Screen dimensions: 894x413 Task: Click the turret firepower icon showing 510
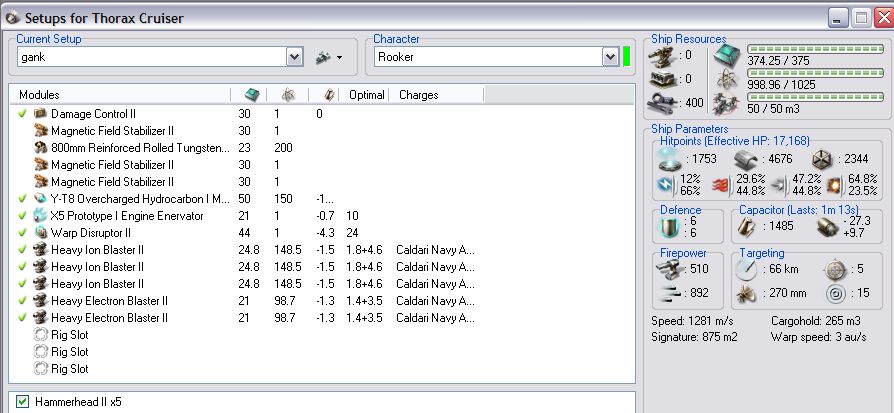pyautogui.click(x=669, y=269)
